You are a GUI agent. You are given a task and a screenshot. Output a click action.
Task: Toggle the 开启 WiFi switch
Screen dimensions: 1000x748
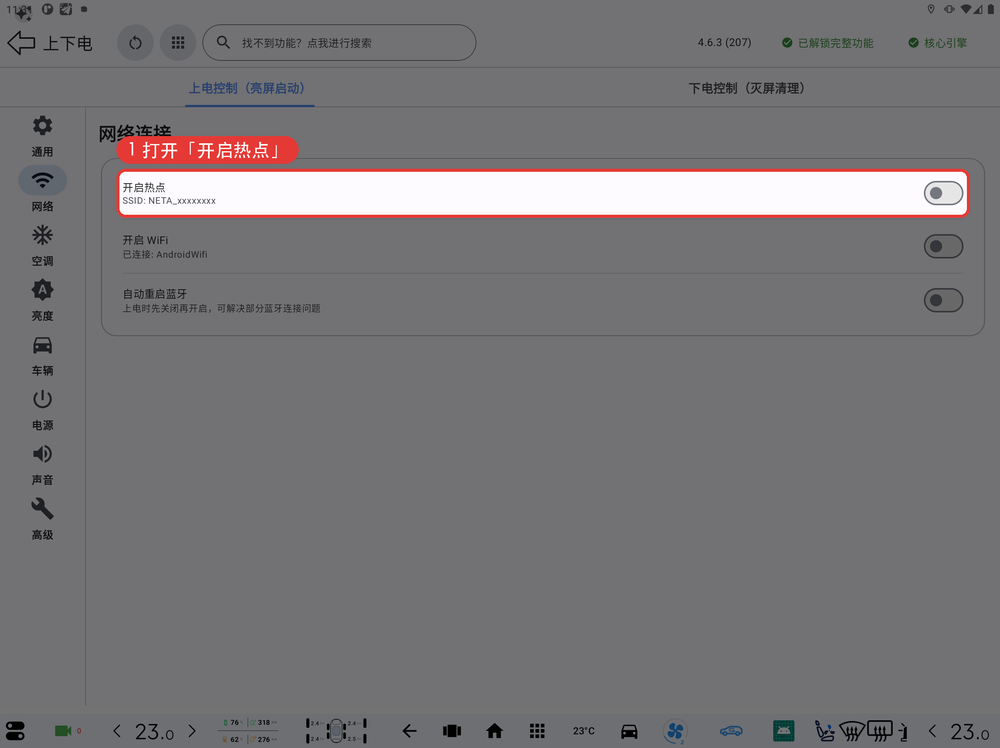943,246
